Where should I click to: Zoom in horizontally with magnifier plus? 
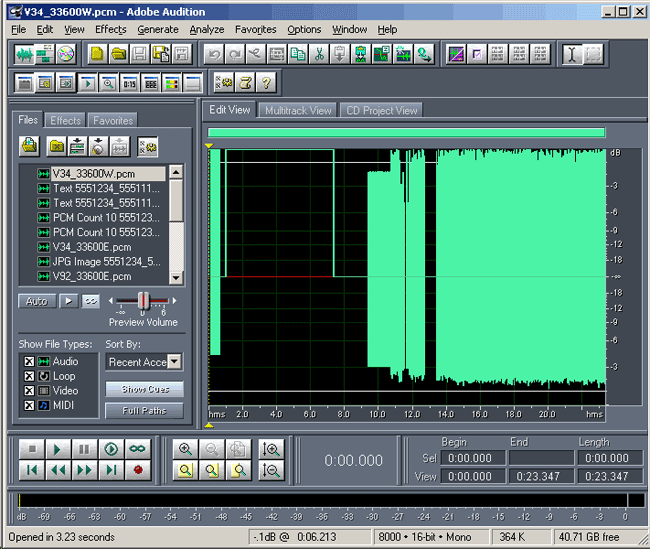(x=185, y=449)
